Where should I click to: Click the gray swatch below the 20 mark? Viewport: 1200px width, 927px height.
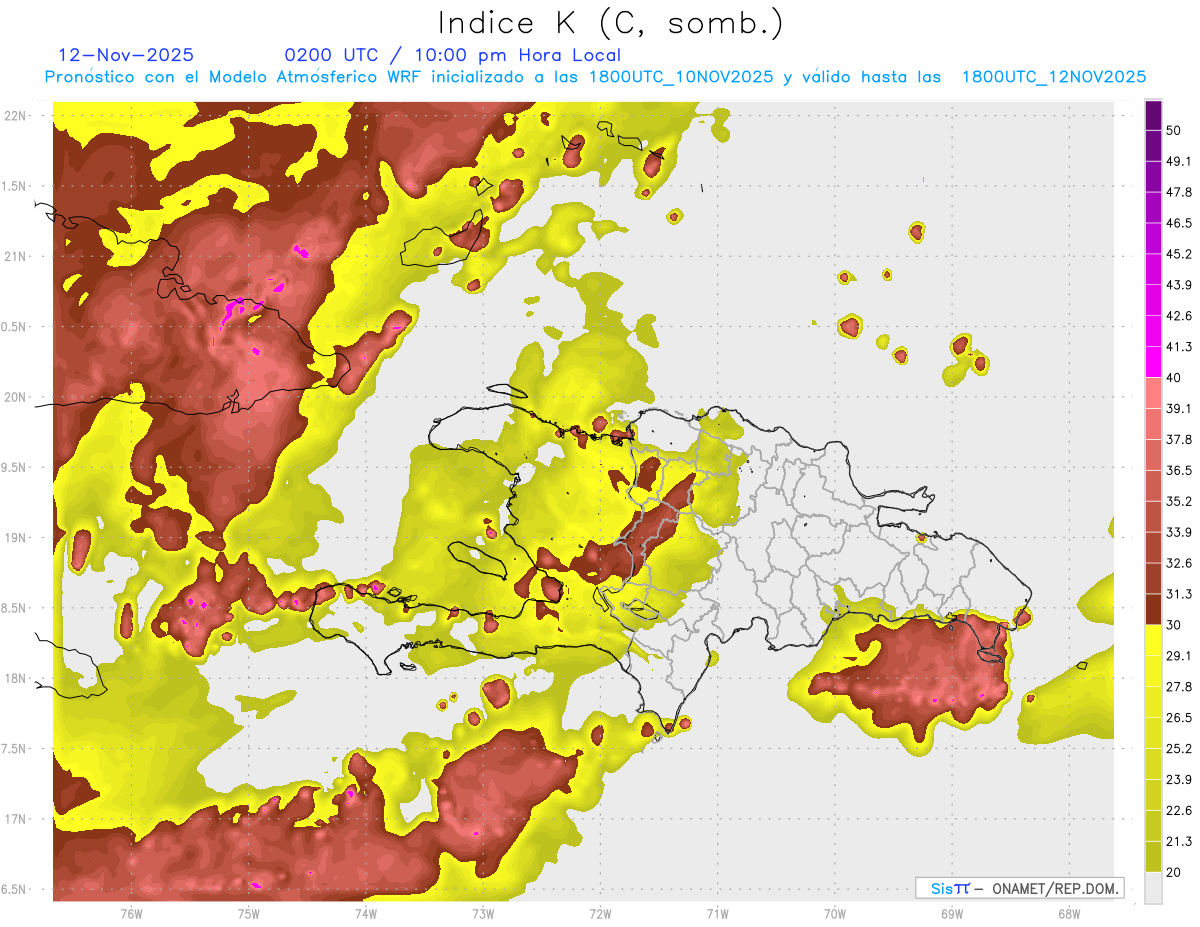point(1153,887)
